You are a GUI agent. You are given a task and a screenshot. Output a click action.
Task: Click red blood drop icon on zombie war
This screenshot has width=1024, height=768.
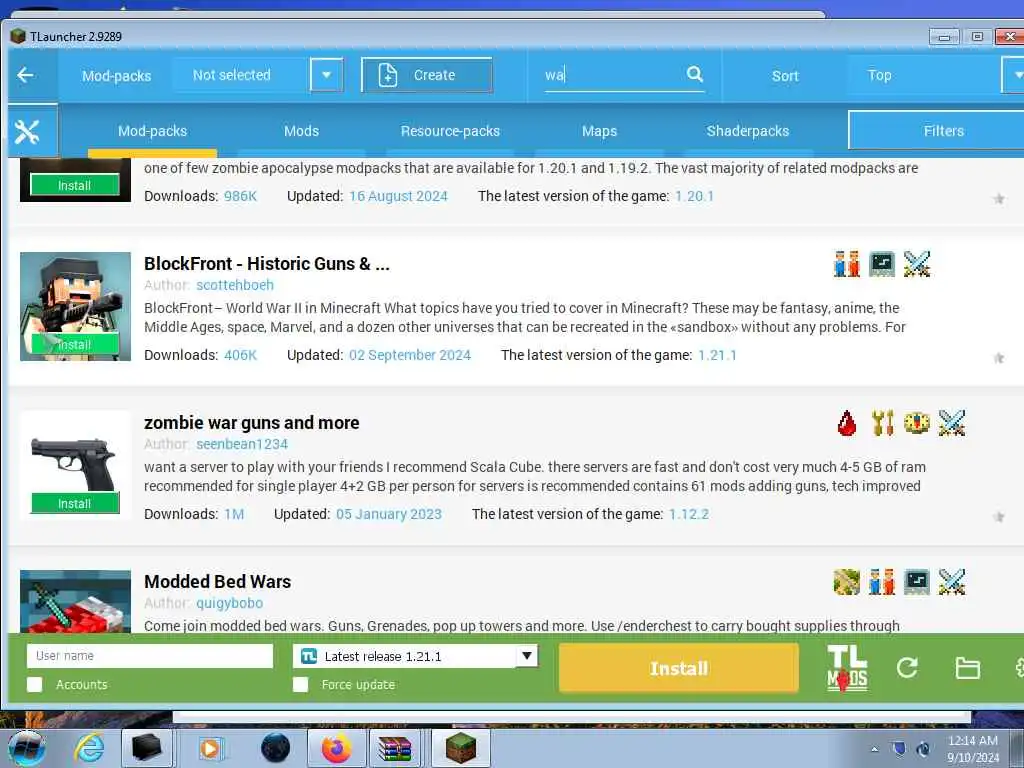[x=847, y=423]
